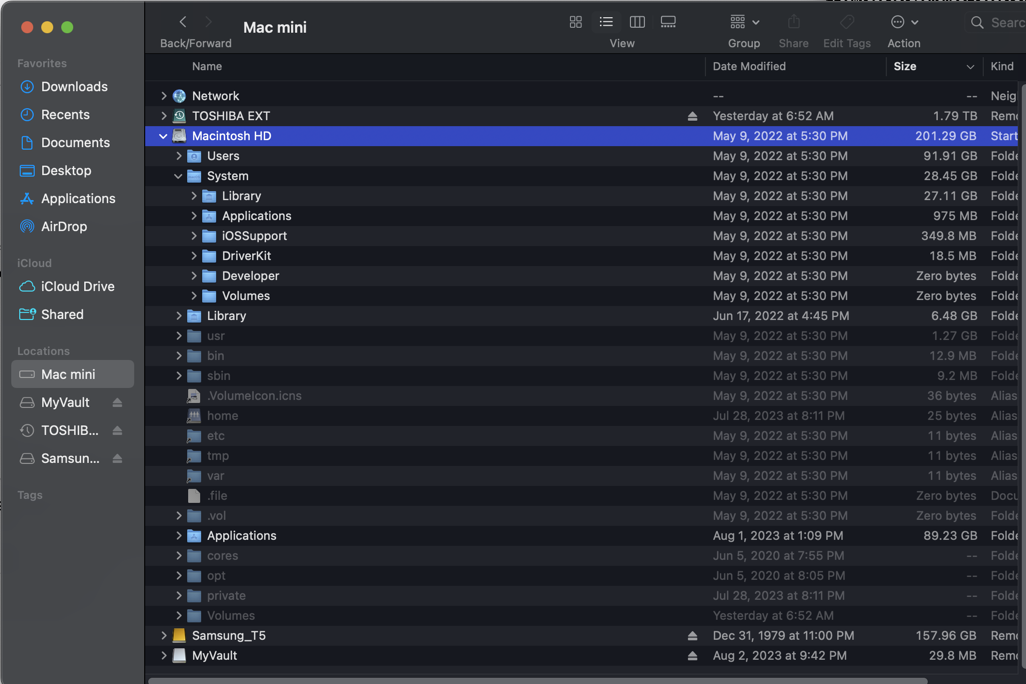Click the Search magnifier icon
This screenshot has height=684, width=1026.
pyautogui.click(x=977, y=23)
